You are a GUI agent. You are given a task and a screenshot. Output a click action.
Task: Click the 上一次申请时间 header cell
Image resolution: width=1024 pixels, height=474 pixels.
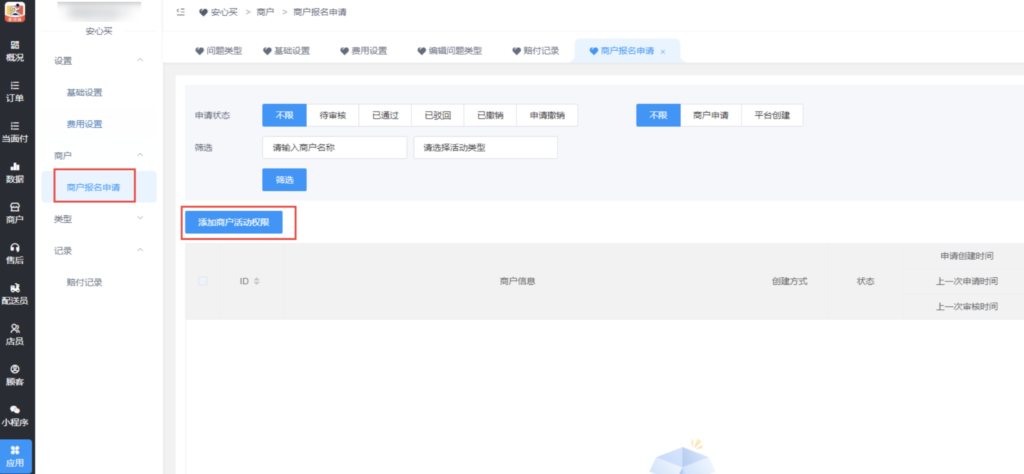(x=967, y=281)
